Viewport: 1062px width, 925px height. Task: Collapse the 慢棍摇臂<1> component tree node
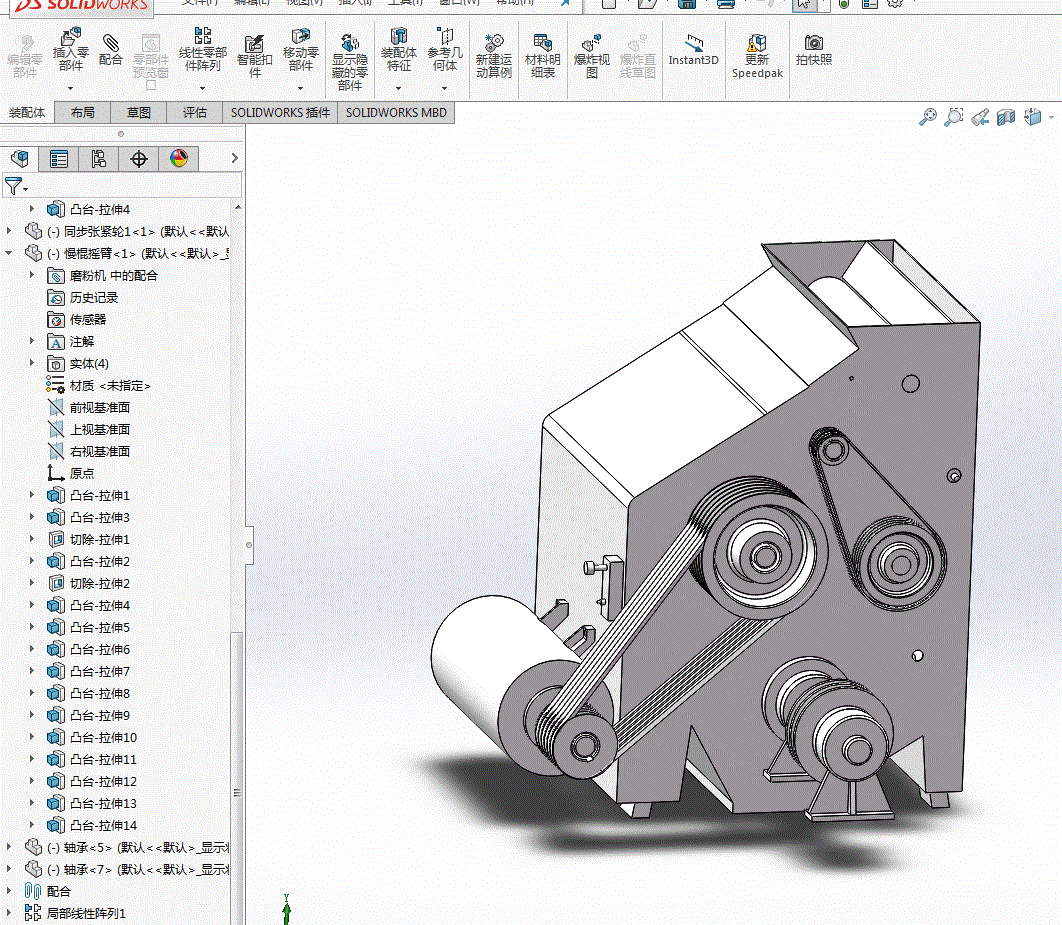coord(10,253)
